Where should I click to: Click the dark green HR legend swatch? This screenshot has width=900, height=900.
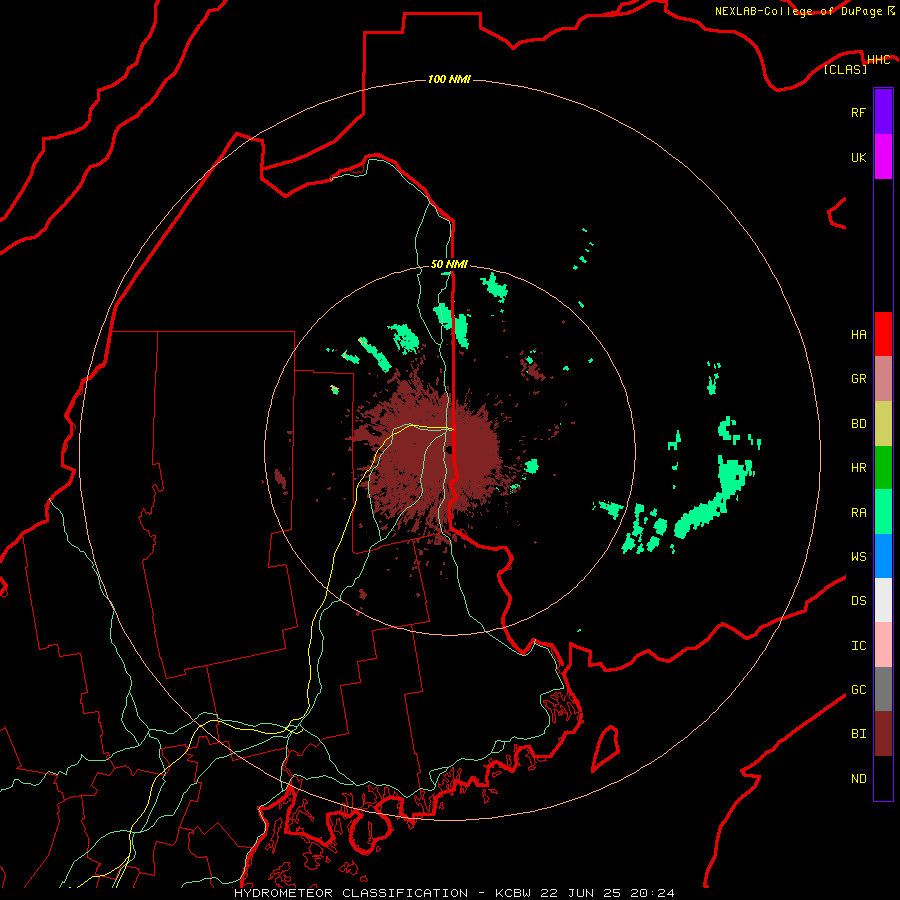(883, 467)
